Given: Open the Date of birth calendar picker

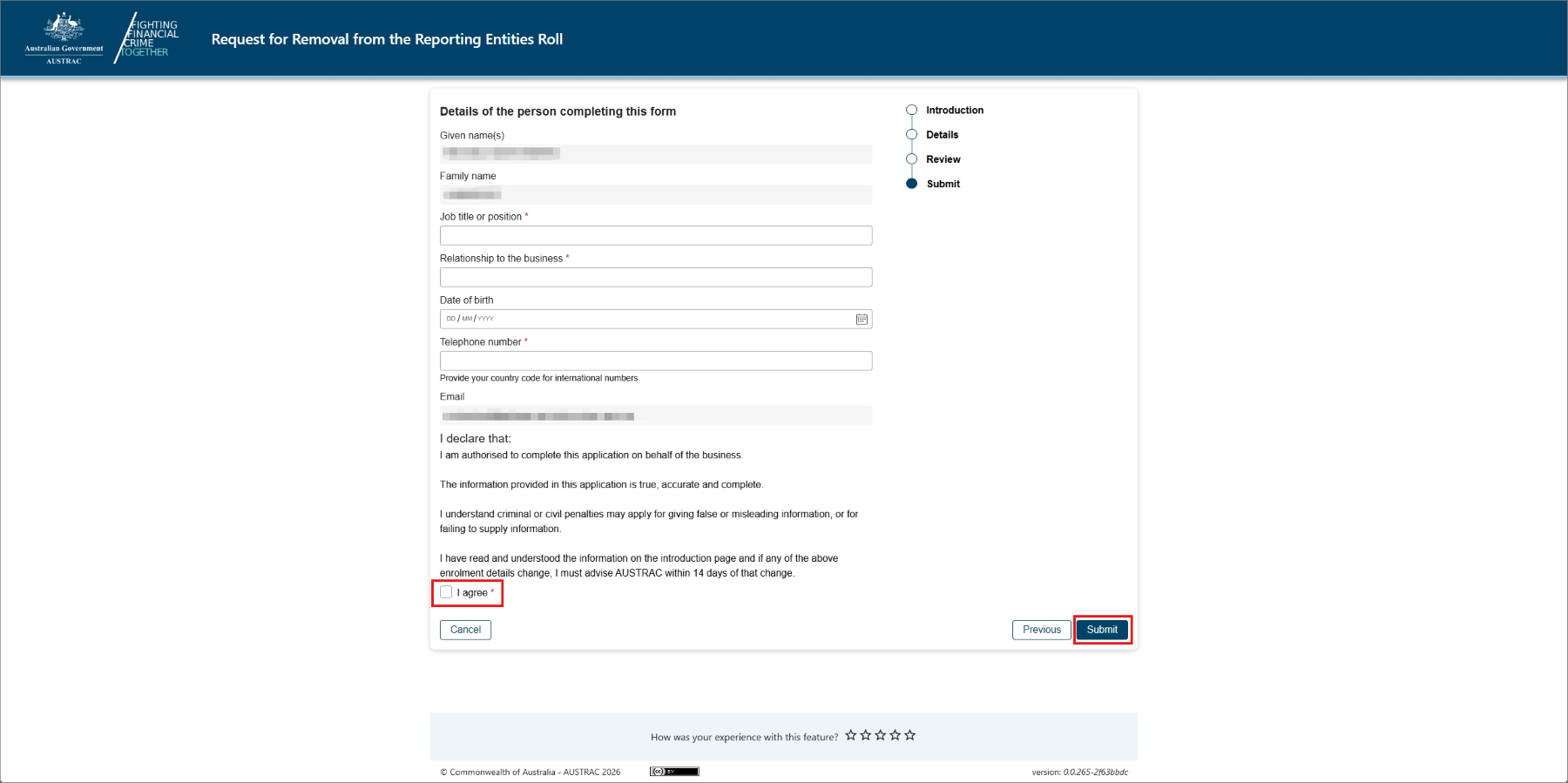Looking at the screenshot, I should click(x=862, y=320).
